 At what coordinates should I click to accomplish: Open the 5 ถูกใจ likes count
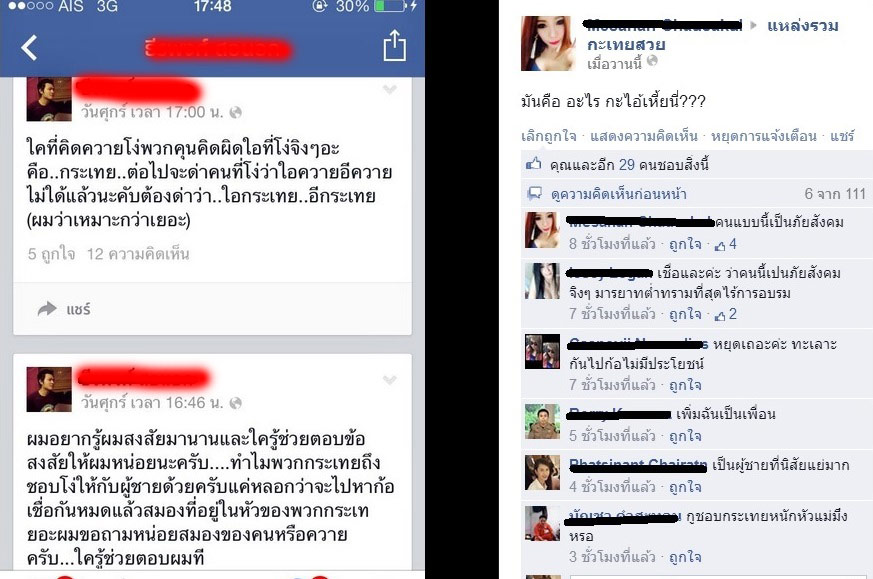(51, 254)
